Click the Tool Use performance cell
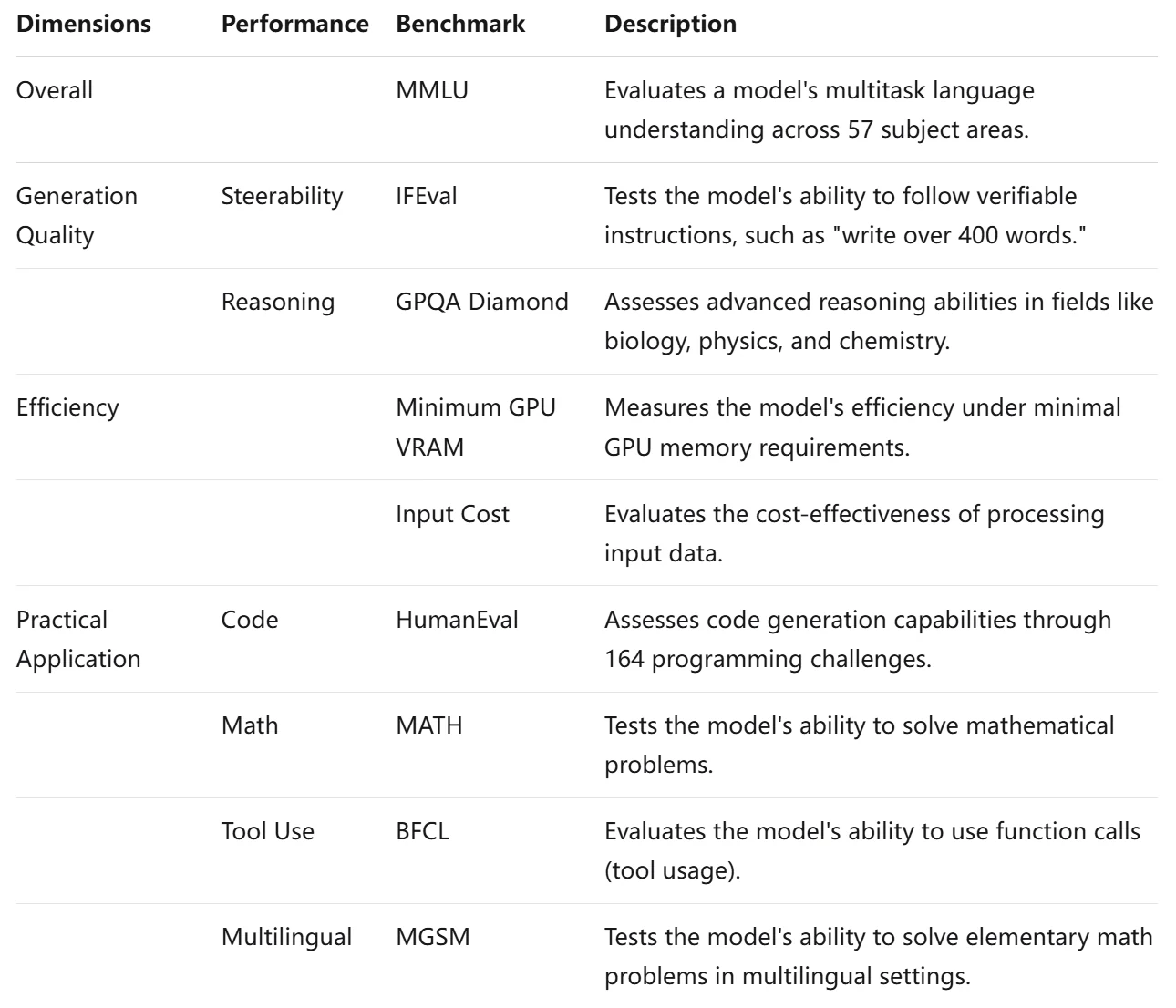1176x1008 pixels. pos(267,831)
